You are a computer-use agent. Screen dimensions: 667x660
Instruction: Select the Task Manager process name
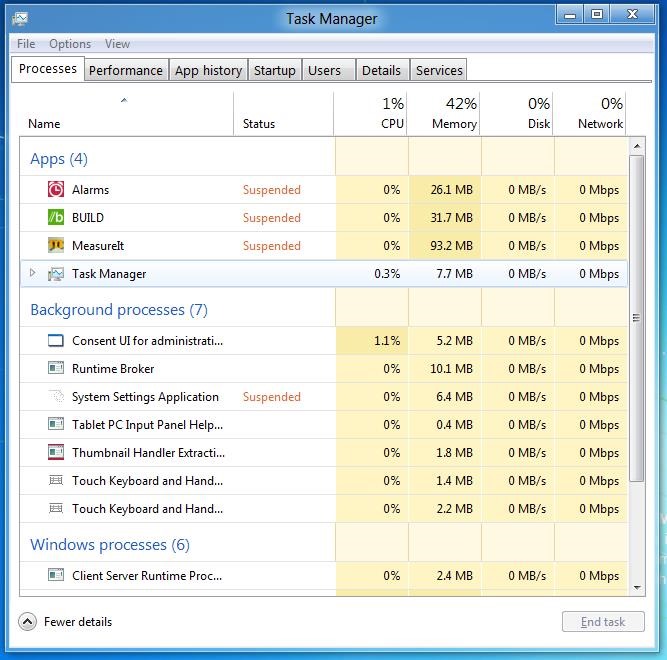click(109, 274)
